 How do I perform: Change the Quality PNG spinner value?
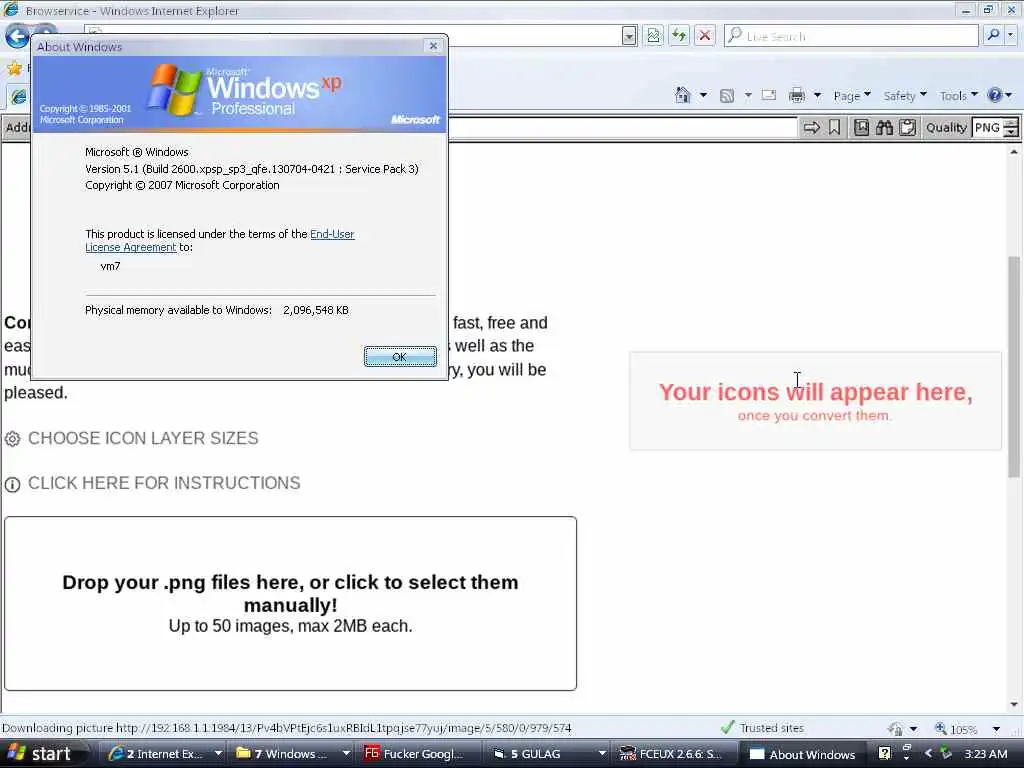[x=1010, y=127]
